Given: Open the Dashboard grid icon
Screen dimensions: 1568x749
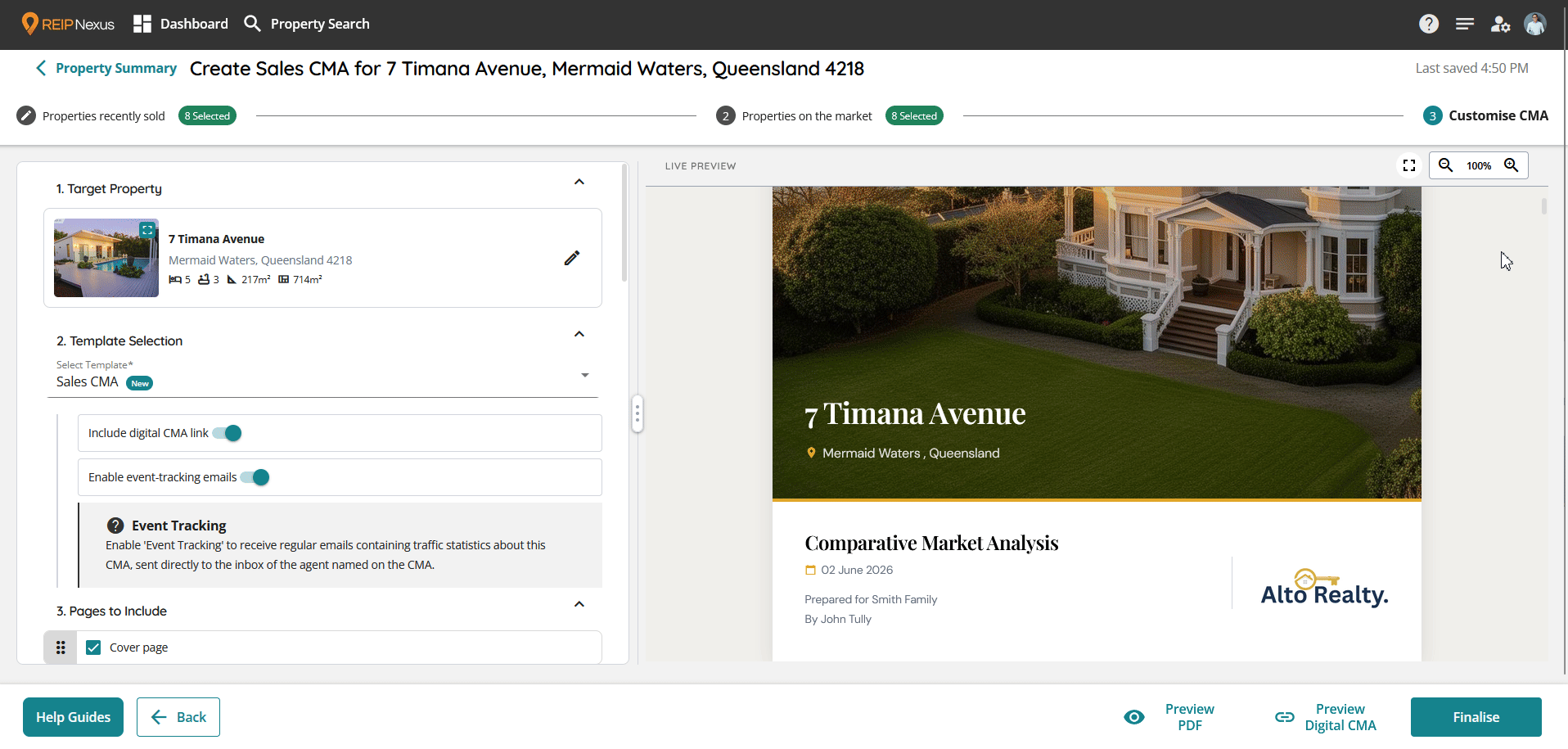Looking at the screenshot, I should click(142, 24).
